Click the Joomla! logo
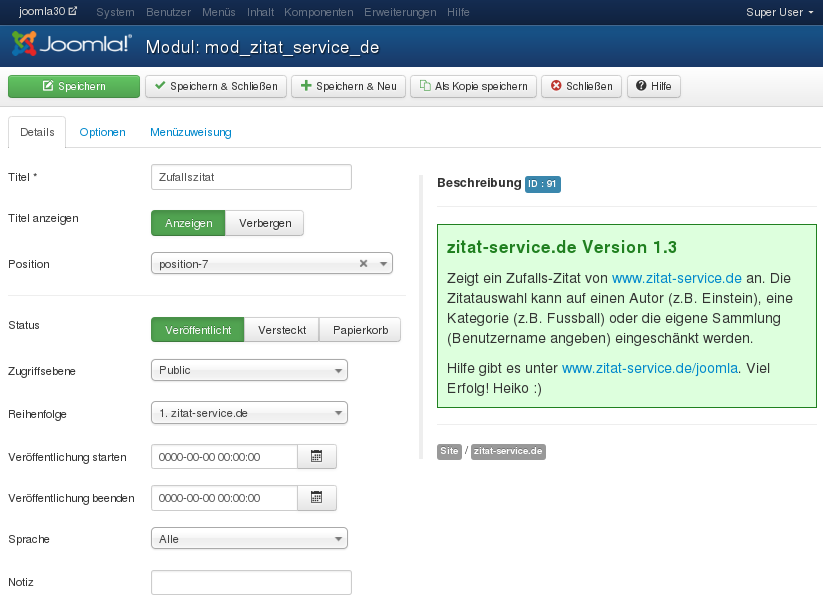Screen dimensions: 823x600 [x=71, y=44]
